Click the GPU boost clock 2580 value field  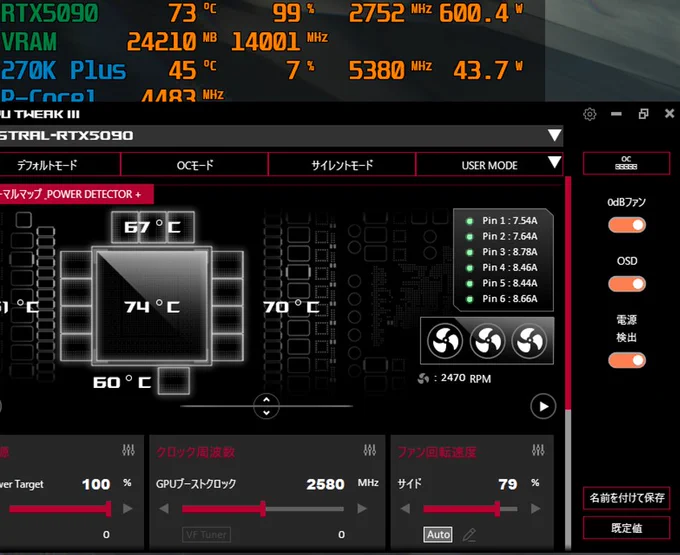pyautogui.click(x=325, y=484)
